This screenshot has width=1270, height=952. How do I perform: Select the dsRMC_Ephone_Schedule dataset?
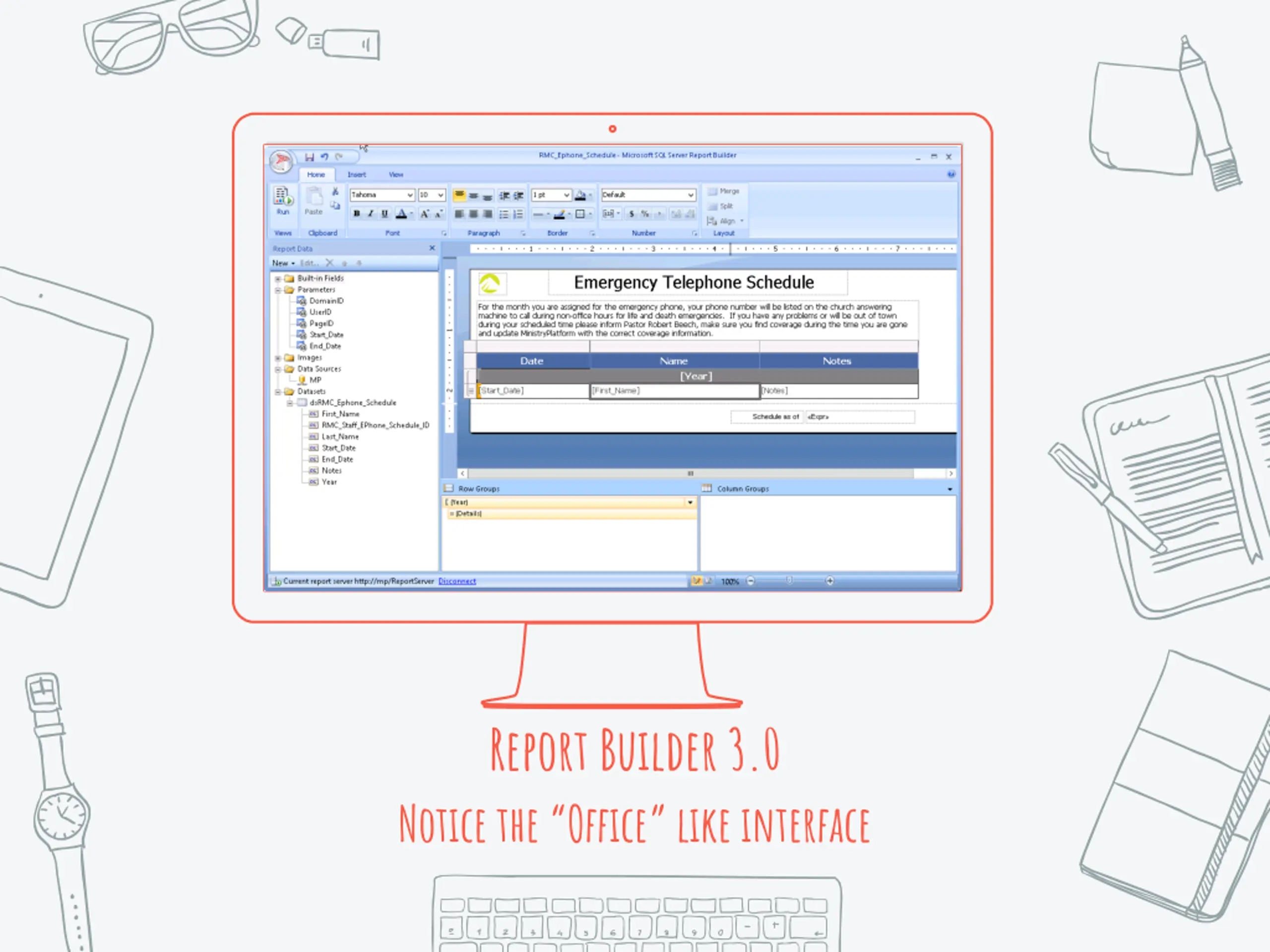(353, 403)
